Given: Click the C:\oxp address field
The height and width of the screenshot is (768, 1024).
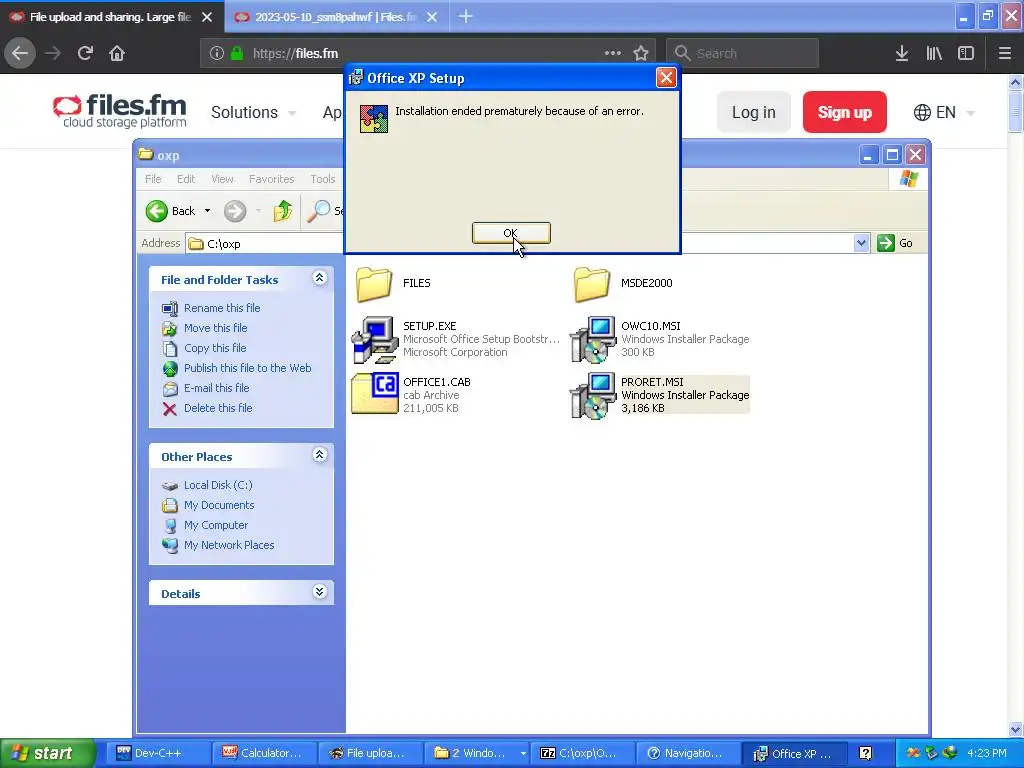Looking at the screenshot, I should 519,243.
